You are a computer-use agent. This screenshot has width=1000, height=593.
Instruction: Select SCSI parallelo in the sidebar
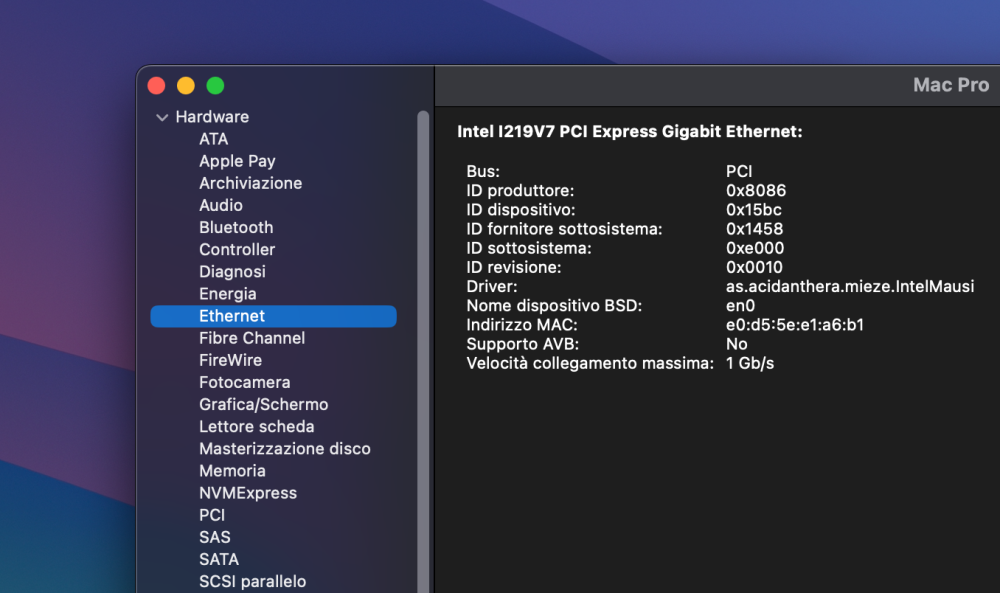(x=253, y=582)
